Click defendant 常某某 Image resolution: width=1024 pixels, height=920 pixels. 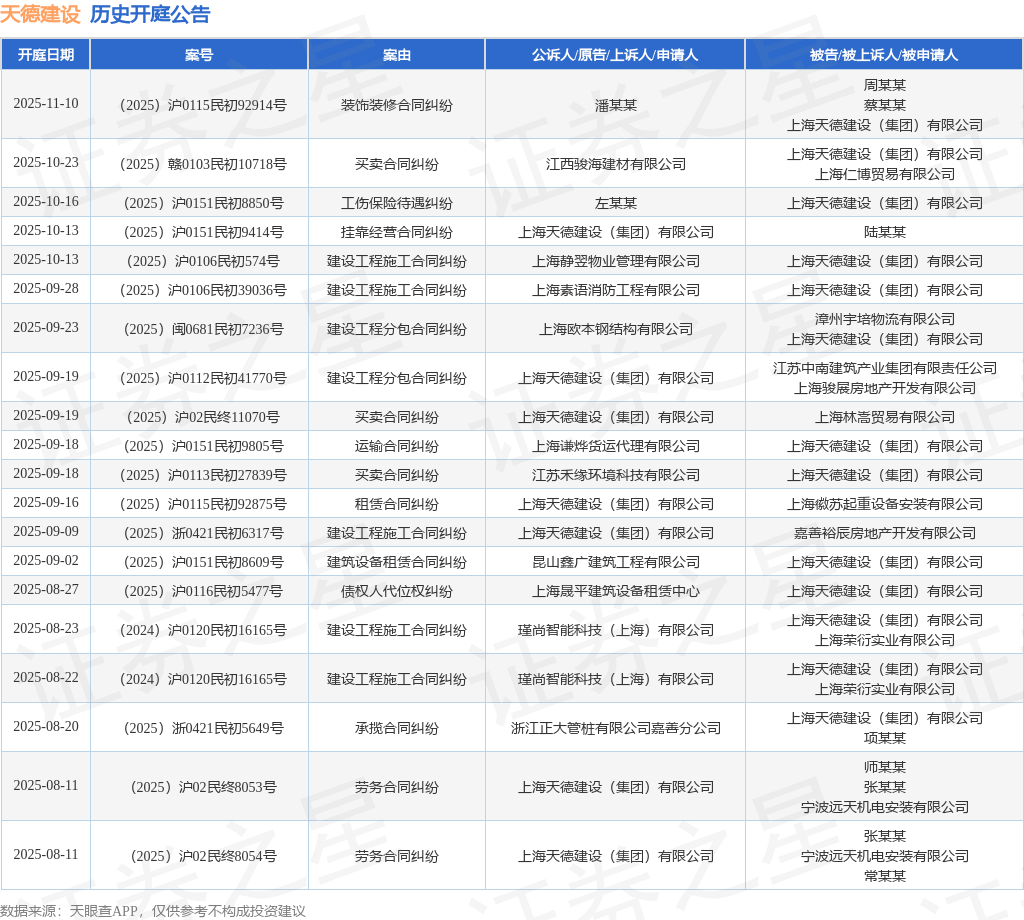[x=884, y=876]
